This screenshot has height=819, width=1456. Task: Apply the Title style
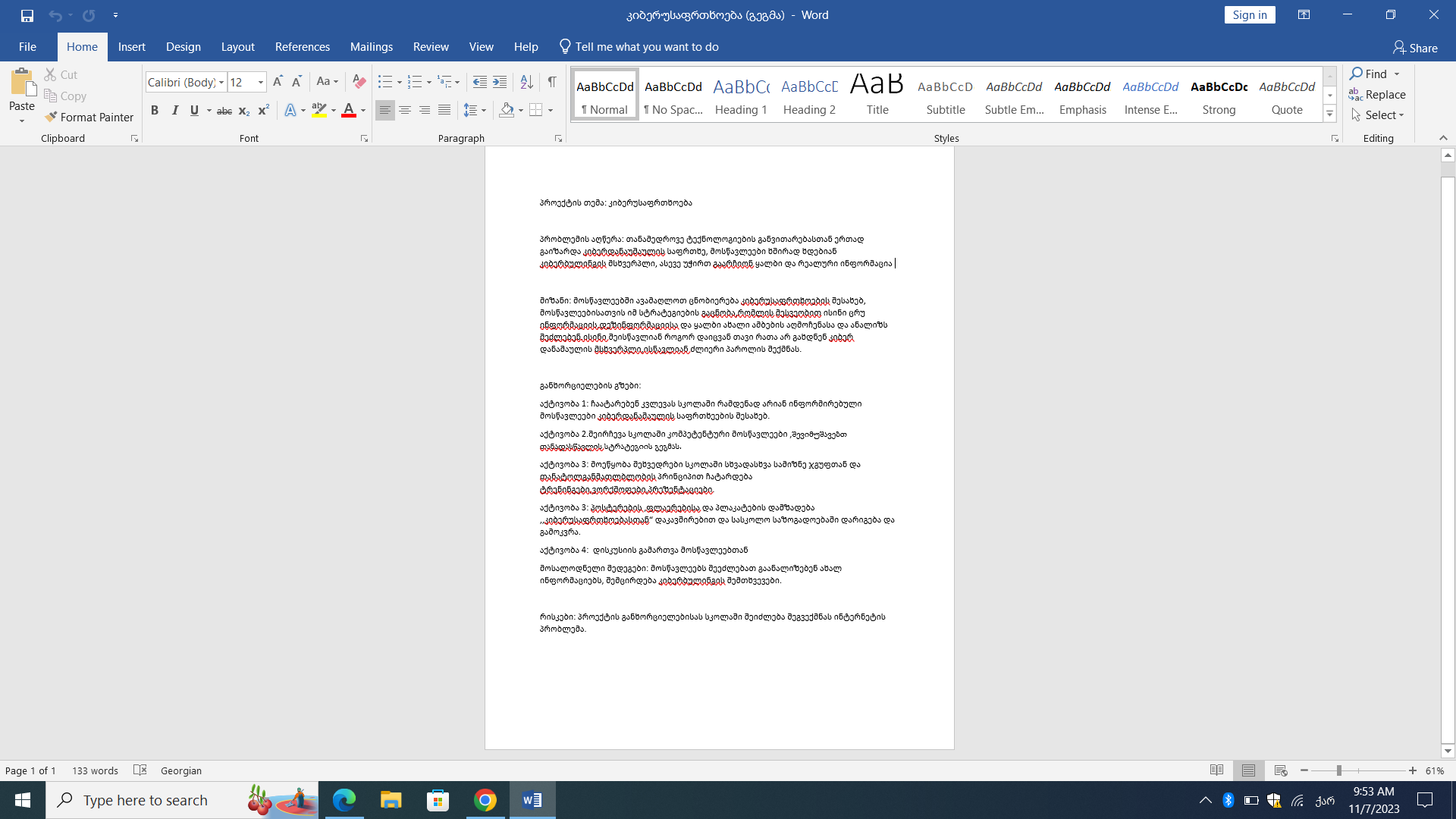click(877, 94)
